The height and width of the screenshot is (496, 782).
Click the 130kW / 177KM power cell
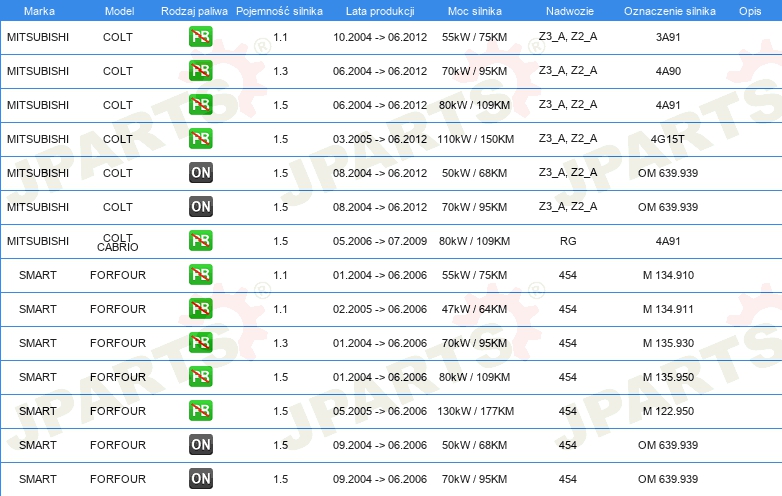click(x=475, y=411)
